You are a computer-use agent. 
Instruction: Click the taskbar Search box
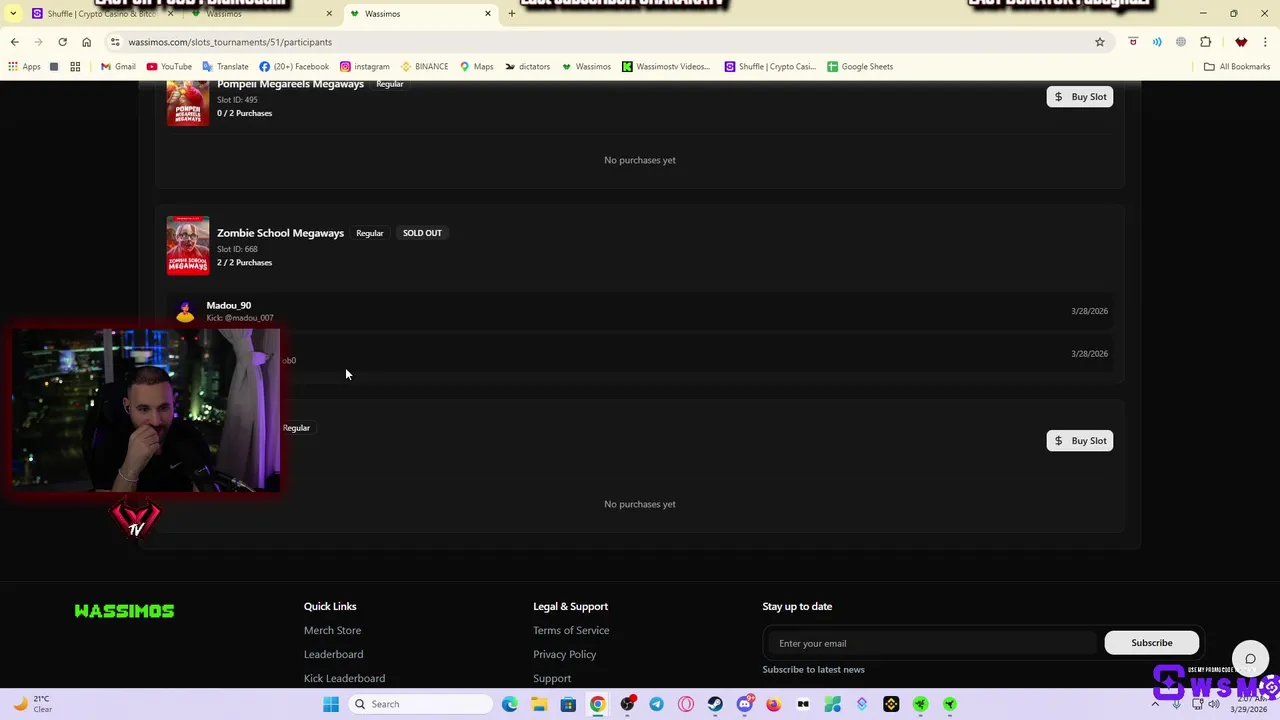(x=421, y=704)
